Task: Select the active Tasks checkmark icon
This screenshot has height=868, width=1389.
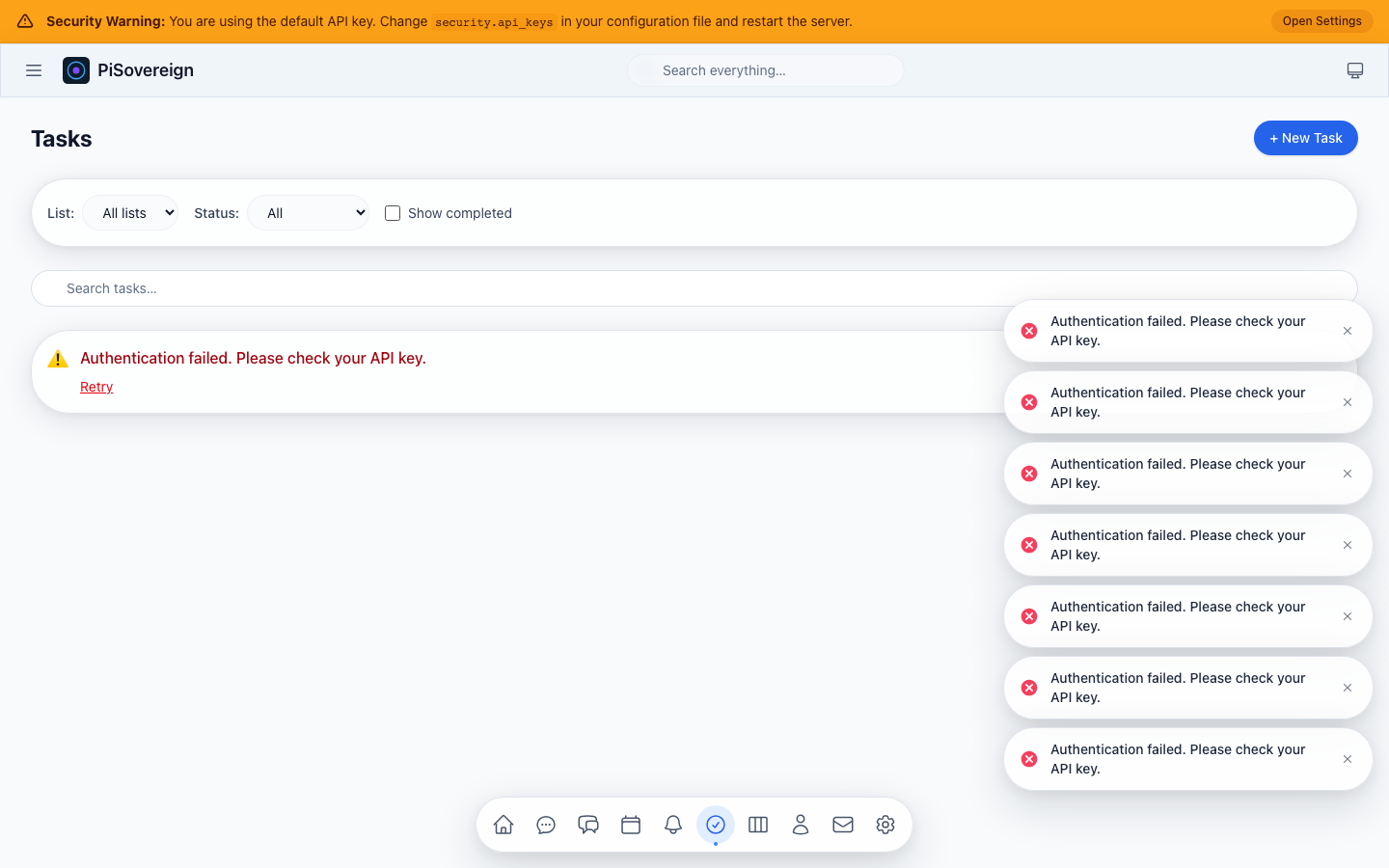Action: click(716, 825)
